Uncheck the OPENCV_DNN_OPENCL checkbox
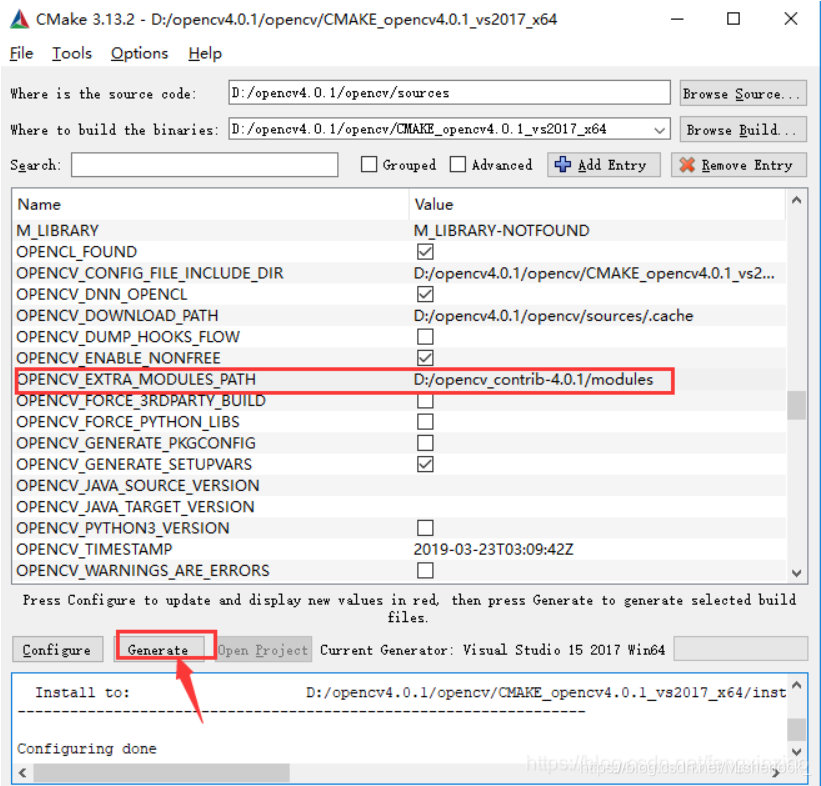 425,294
